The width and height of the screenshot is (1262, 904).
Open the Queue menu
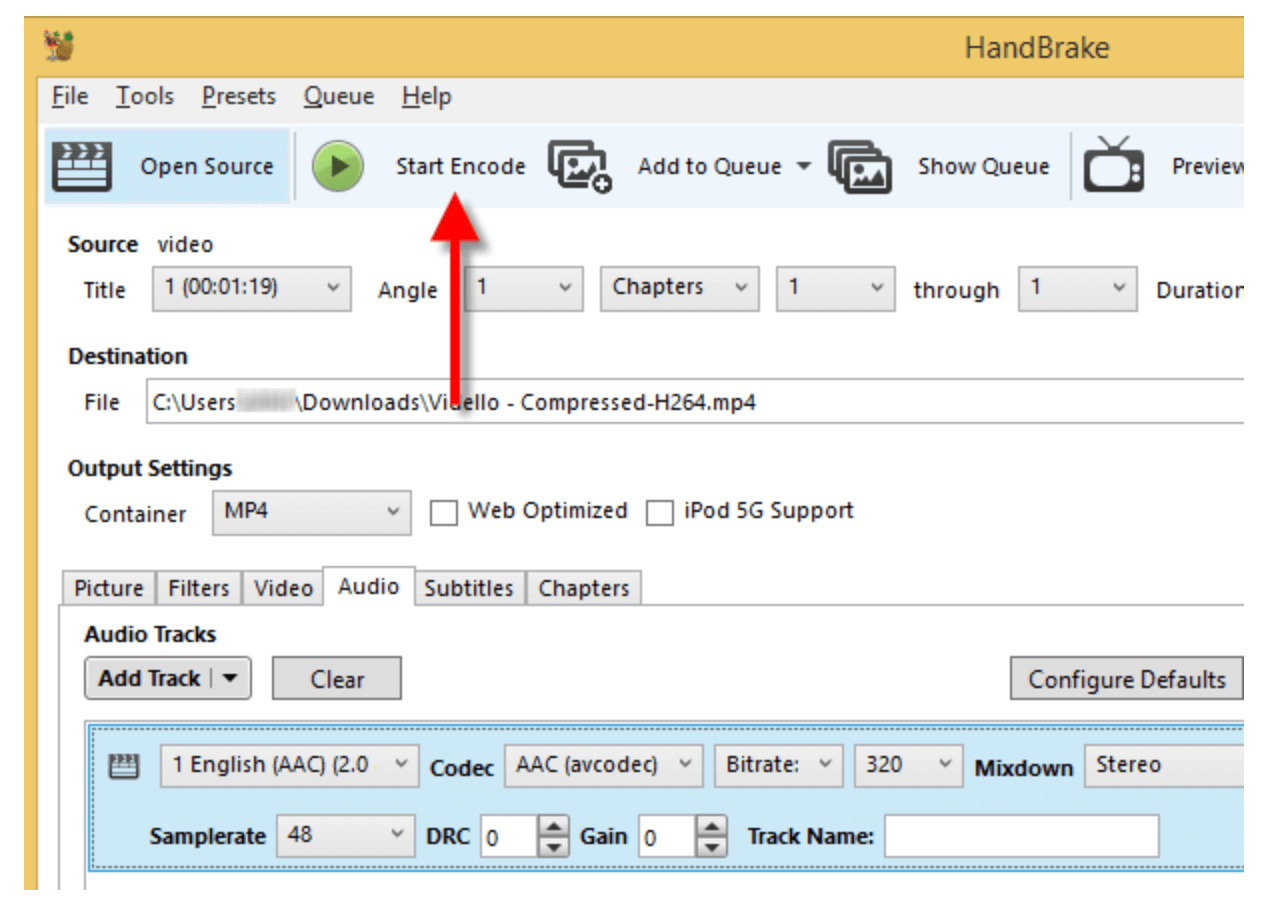tap(339, 96)
